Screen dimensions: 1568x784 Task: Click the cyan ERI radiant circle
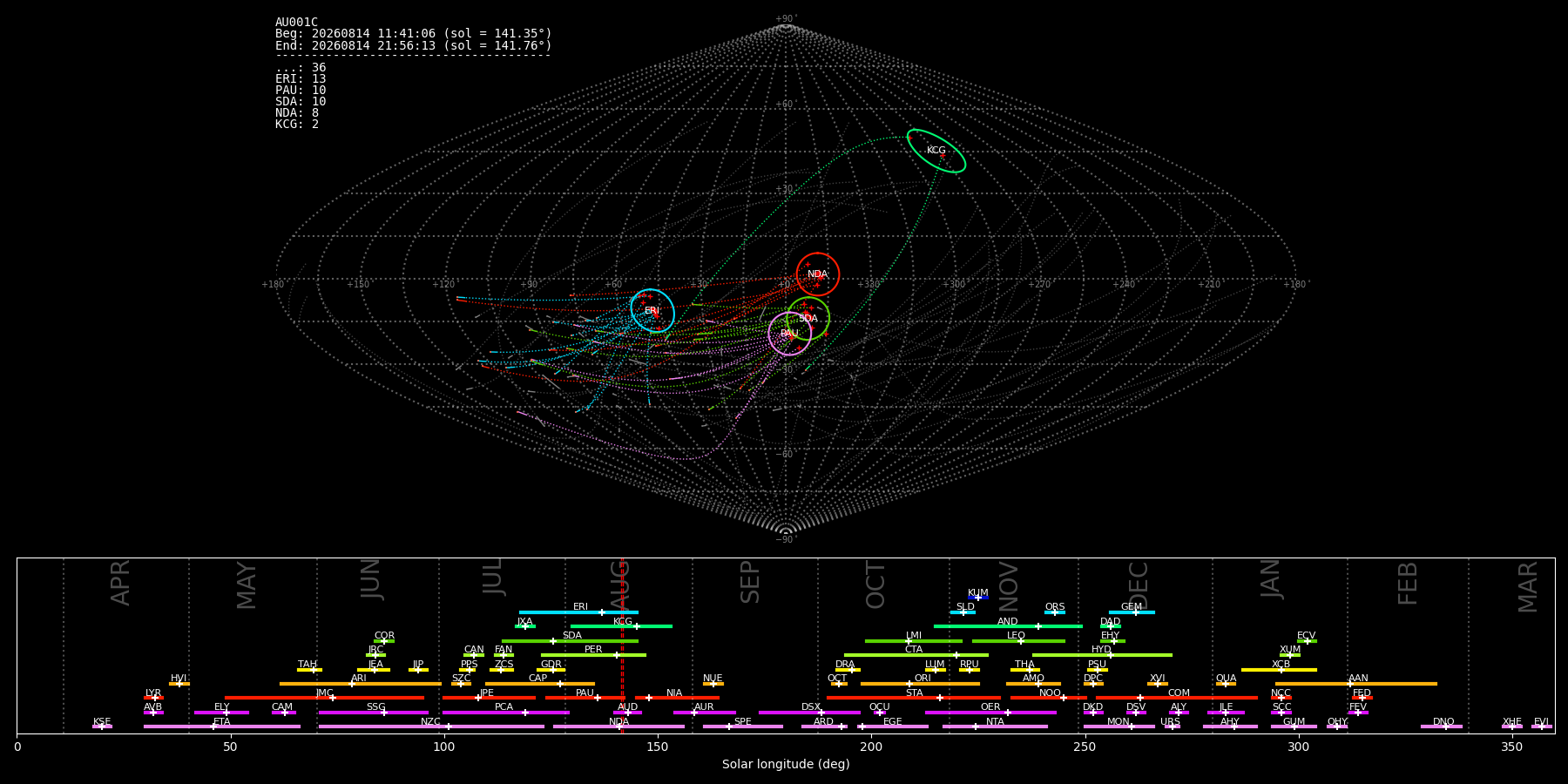point(652,310)
